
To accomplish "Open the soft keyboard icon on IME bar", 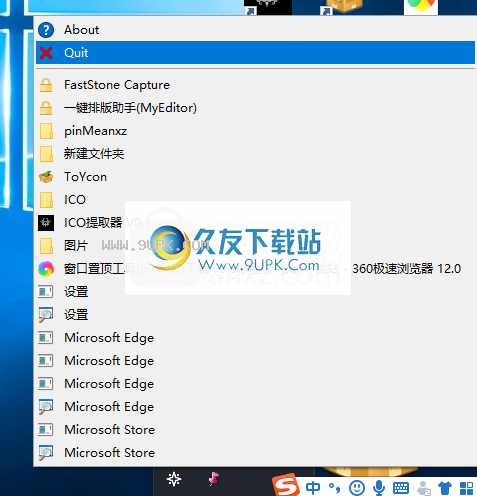I will (x=401, y=488).
